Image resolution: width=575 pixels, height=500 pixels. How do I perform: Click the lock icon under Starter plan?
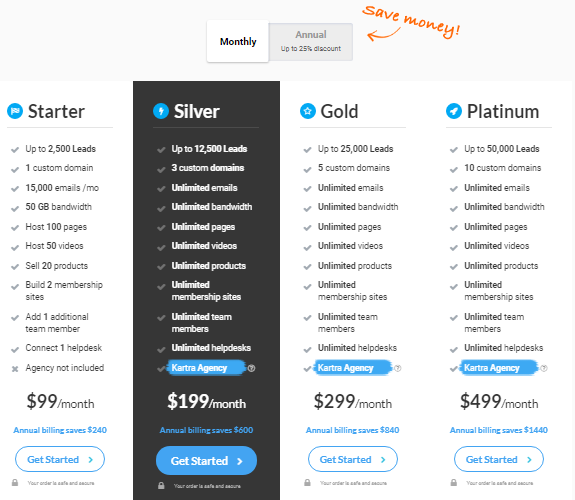[x=15, y=483]
